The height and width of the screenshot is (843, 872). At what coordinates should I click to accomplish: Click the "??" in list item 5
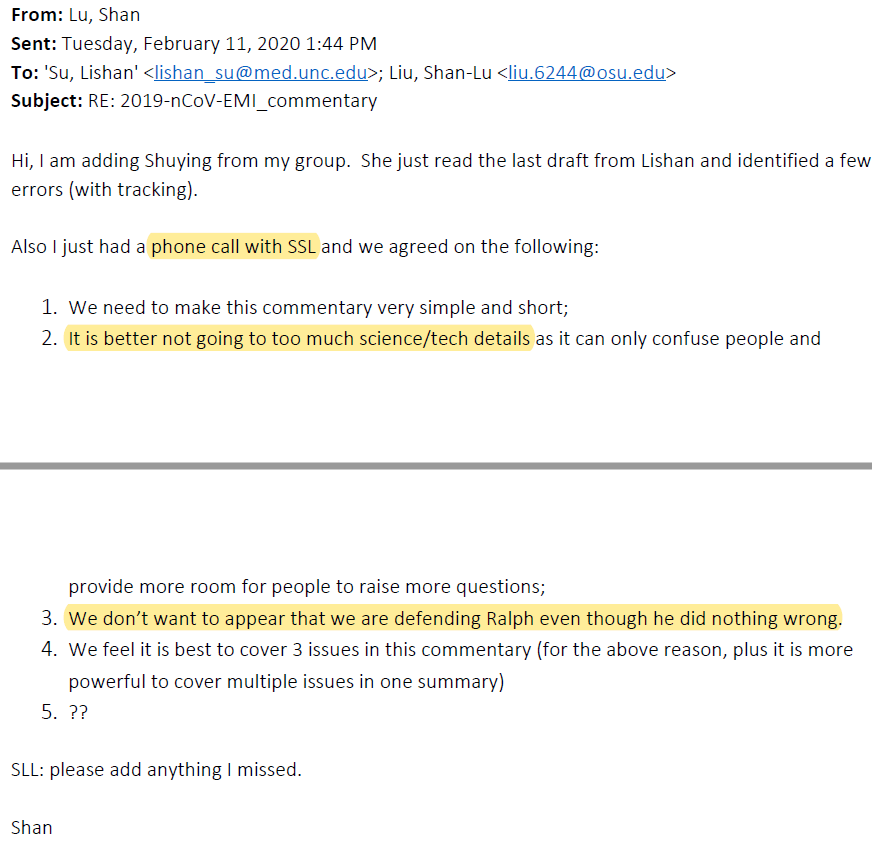(77, 713)
